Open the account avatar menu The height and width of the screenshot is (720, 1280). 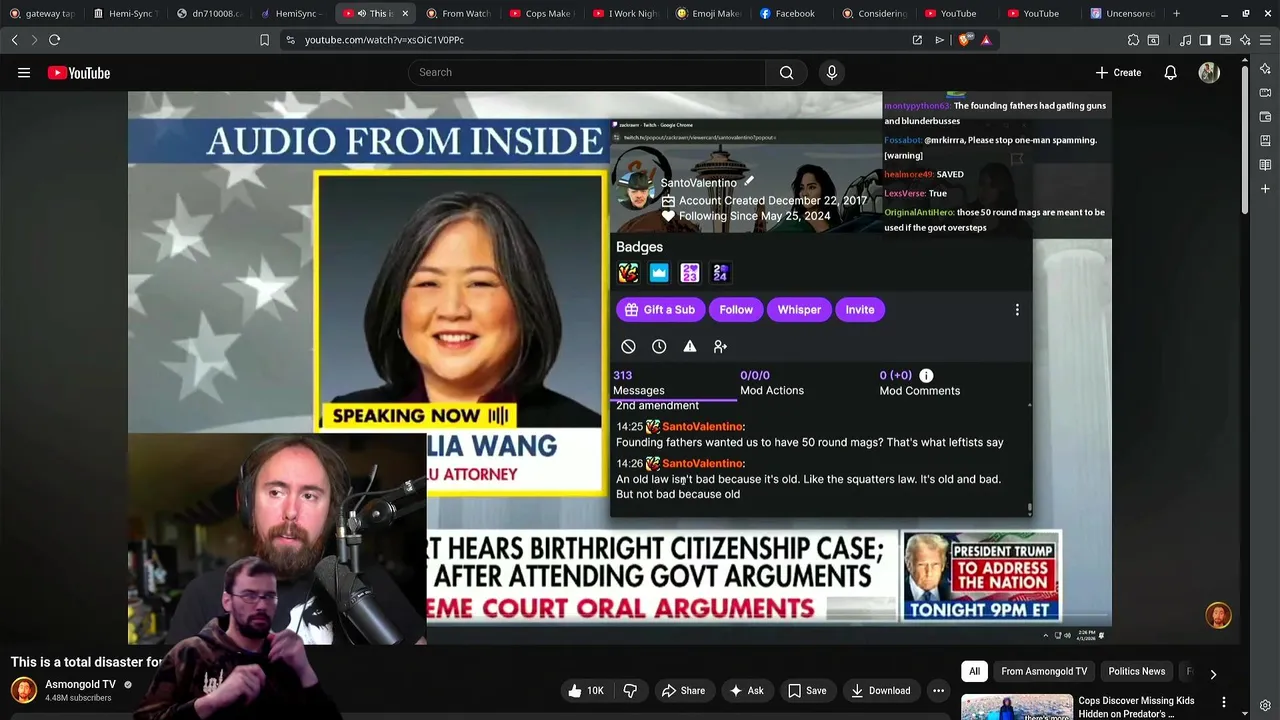click(x=1209, y=72)
